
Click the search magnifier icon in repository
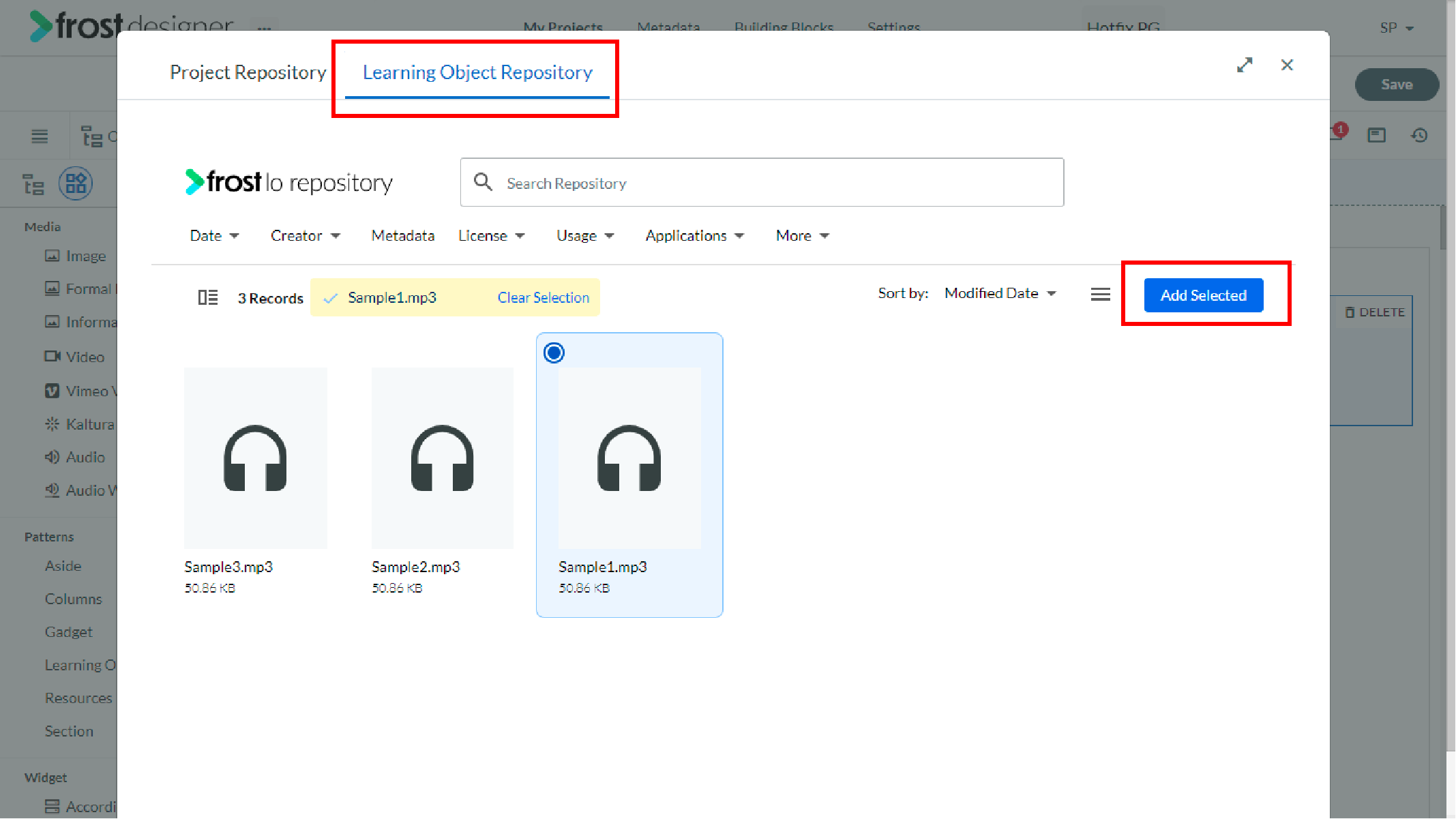(483, 182)
